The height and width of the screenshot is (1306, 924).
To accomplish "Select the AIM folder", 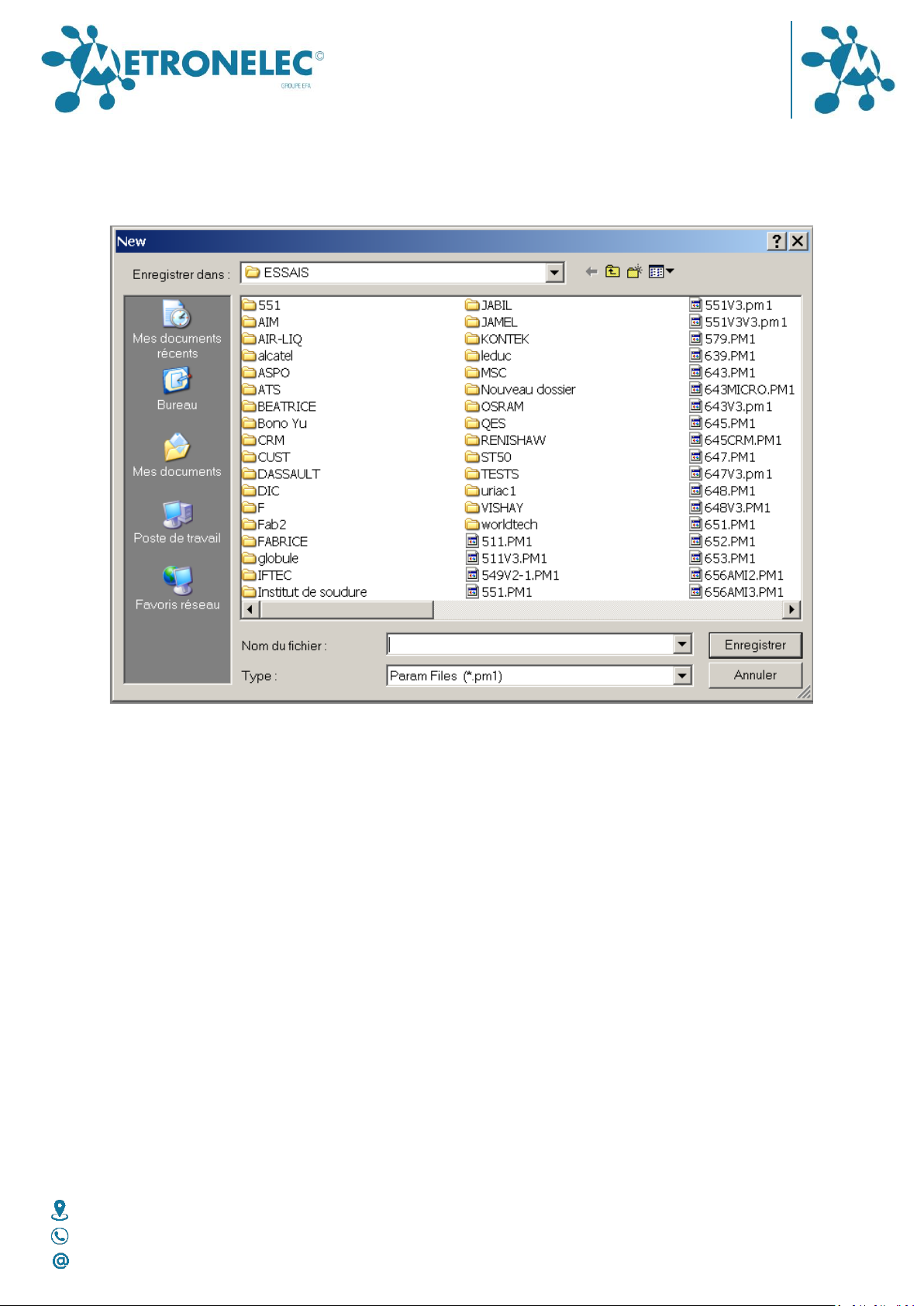I will [260, 322].
